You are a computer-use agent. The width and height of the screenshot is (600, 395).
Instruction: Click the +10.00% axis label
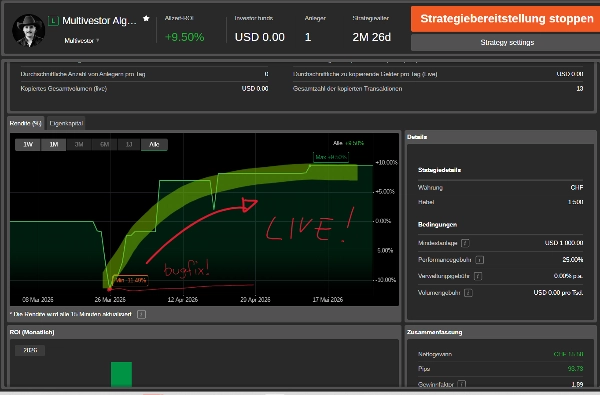coord(386,163)
